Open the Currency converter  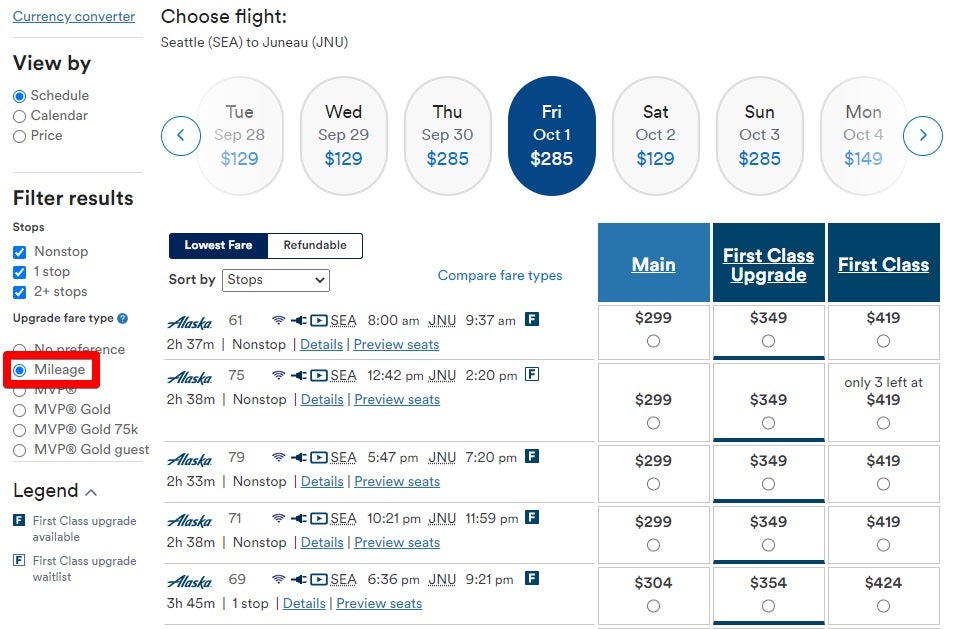click(75, 16)
